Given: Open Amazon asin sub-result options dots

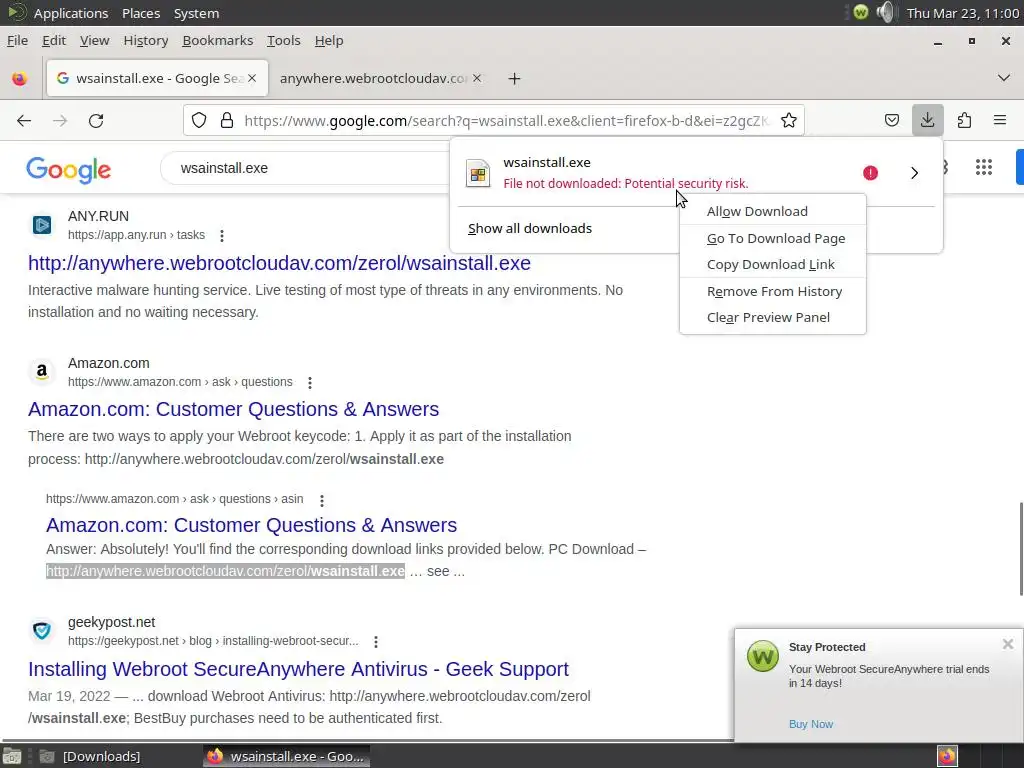Looking at the screenshot, I should (x=321, y=500).
